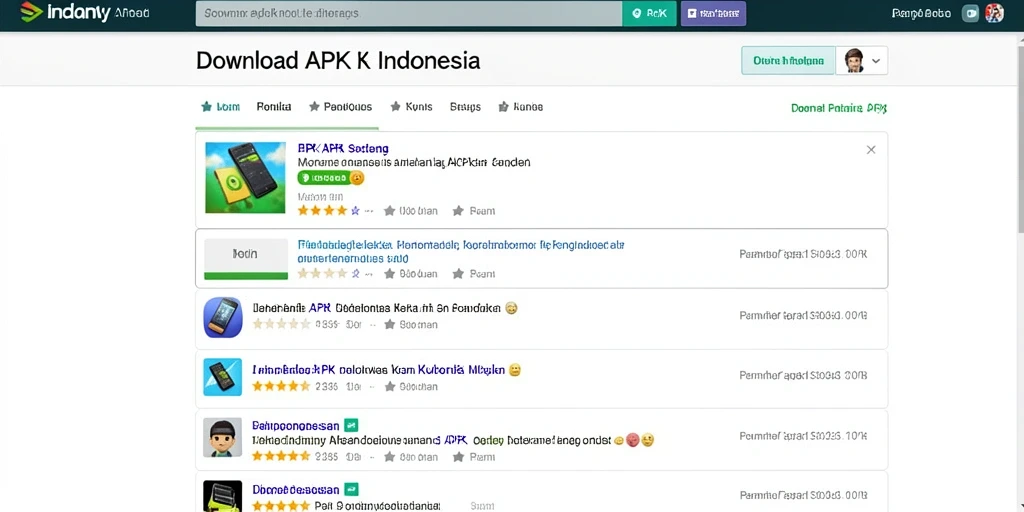Dismiss the BPK APK Sotleng card with X
This screenshot has width=1024, height=512.
(x=871, y=150)
